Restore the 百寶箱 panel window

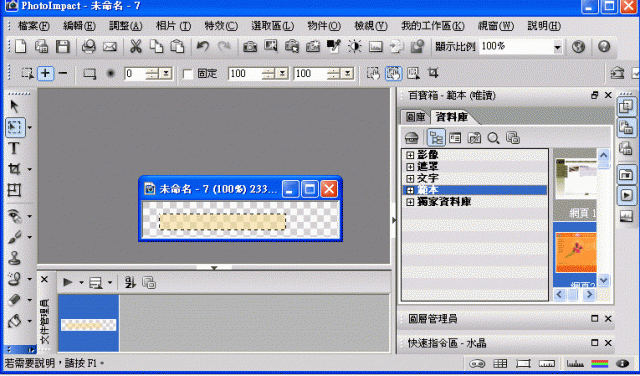pos(595,95)
